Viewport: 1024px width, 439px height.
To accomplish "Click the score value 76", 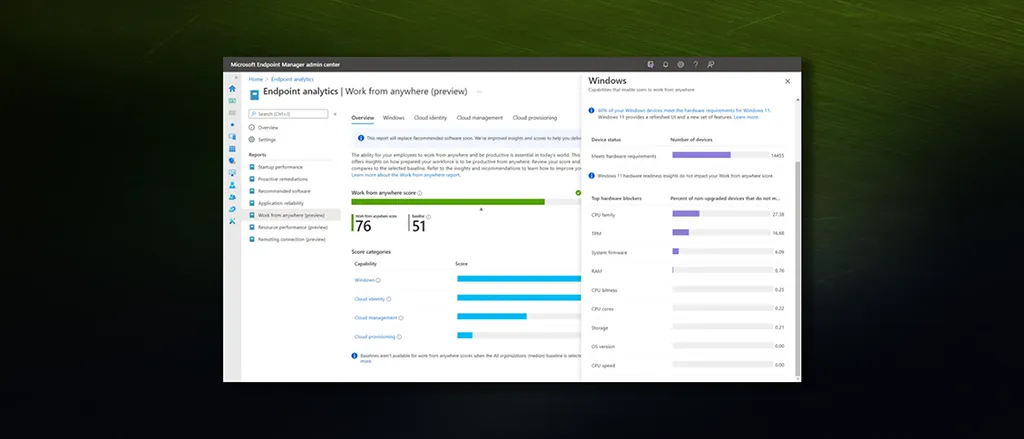I will (x=364, y=226).
